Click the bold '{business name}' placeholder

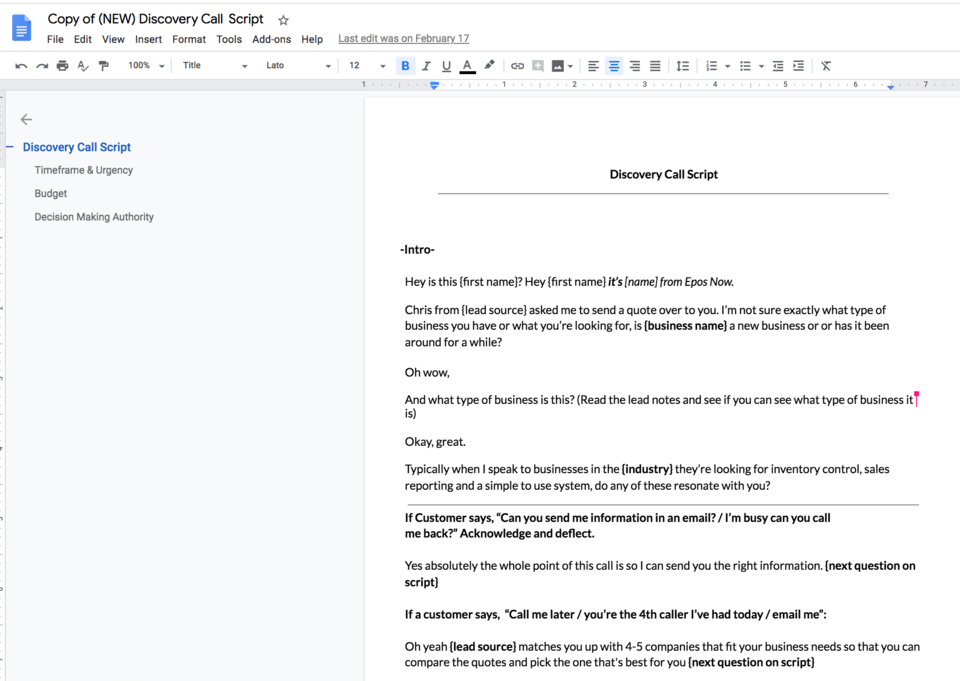point(685,326)
